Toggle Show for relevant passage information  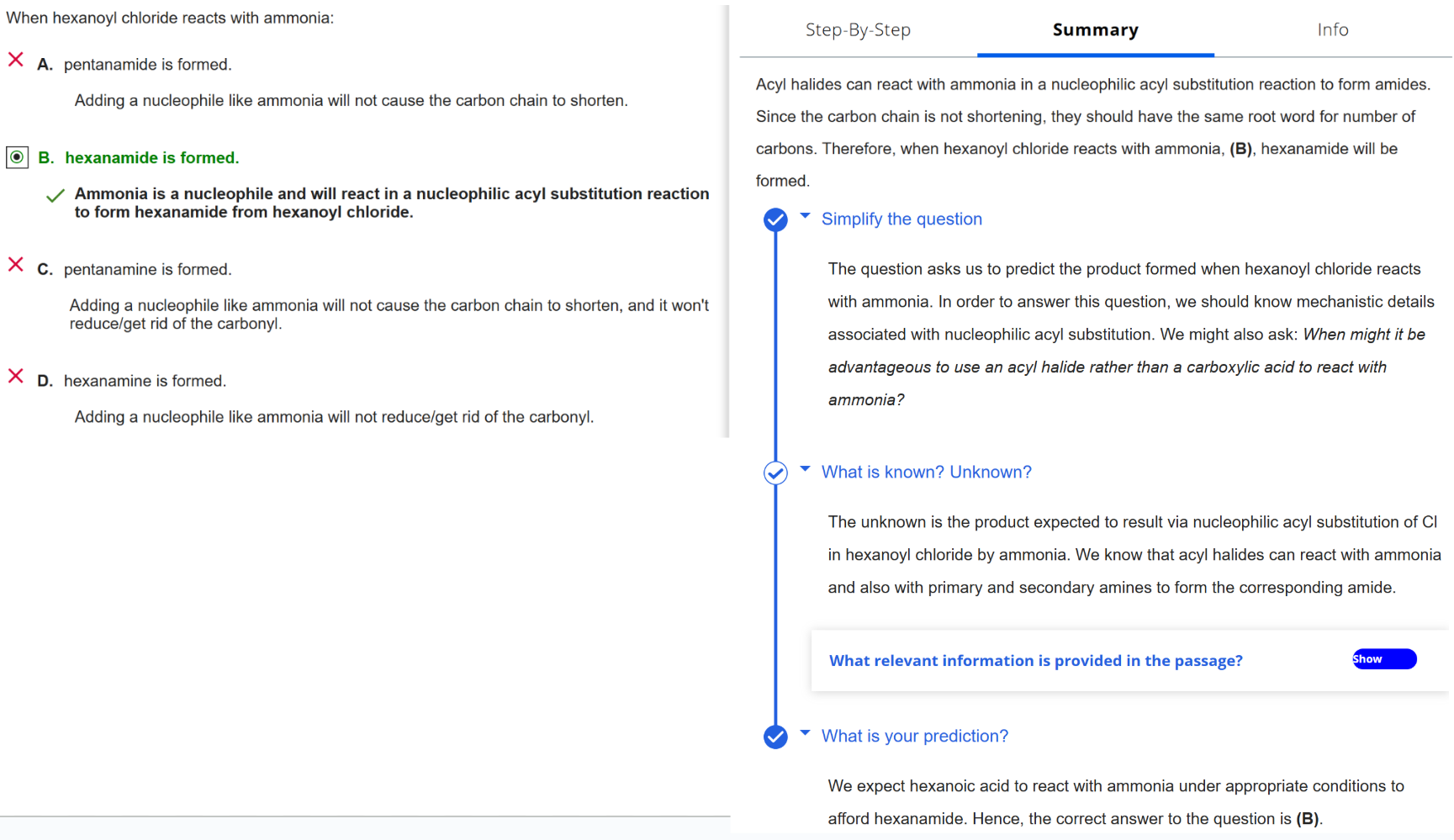(x=1383, y=659)
